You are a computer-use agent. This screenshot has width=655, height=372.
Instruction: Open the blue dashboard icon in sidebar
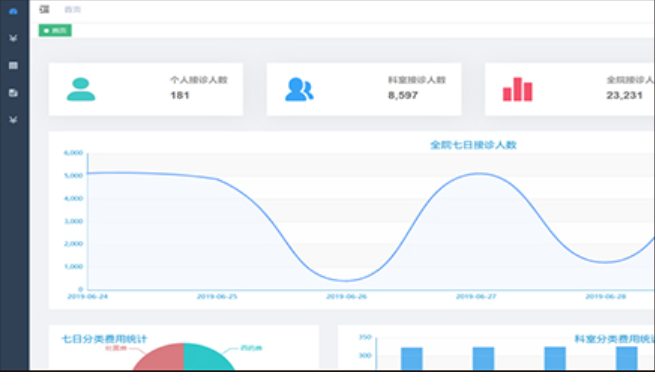click(13, 11)
